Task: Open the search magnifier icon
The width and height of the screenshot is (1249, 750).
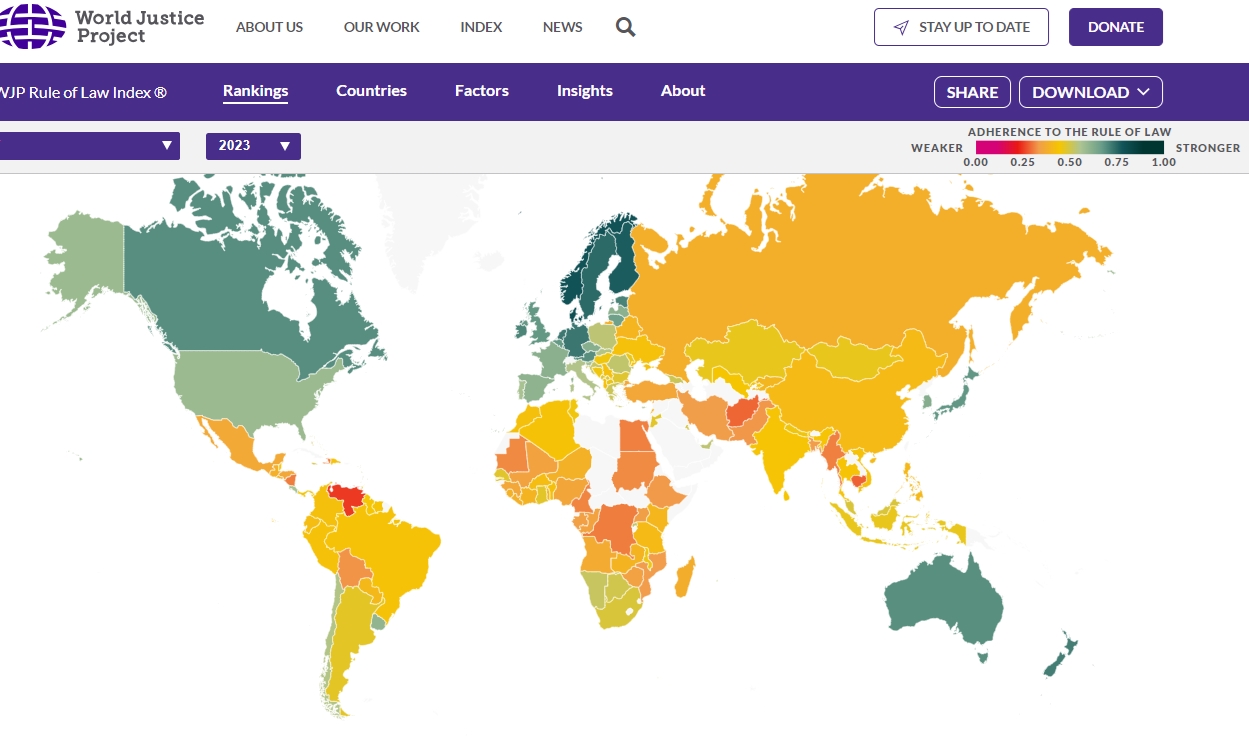Action: (x=626, y=27)
